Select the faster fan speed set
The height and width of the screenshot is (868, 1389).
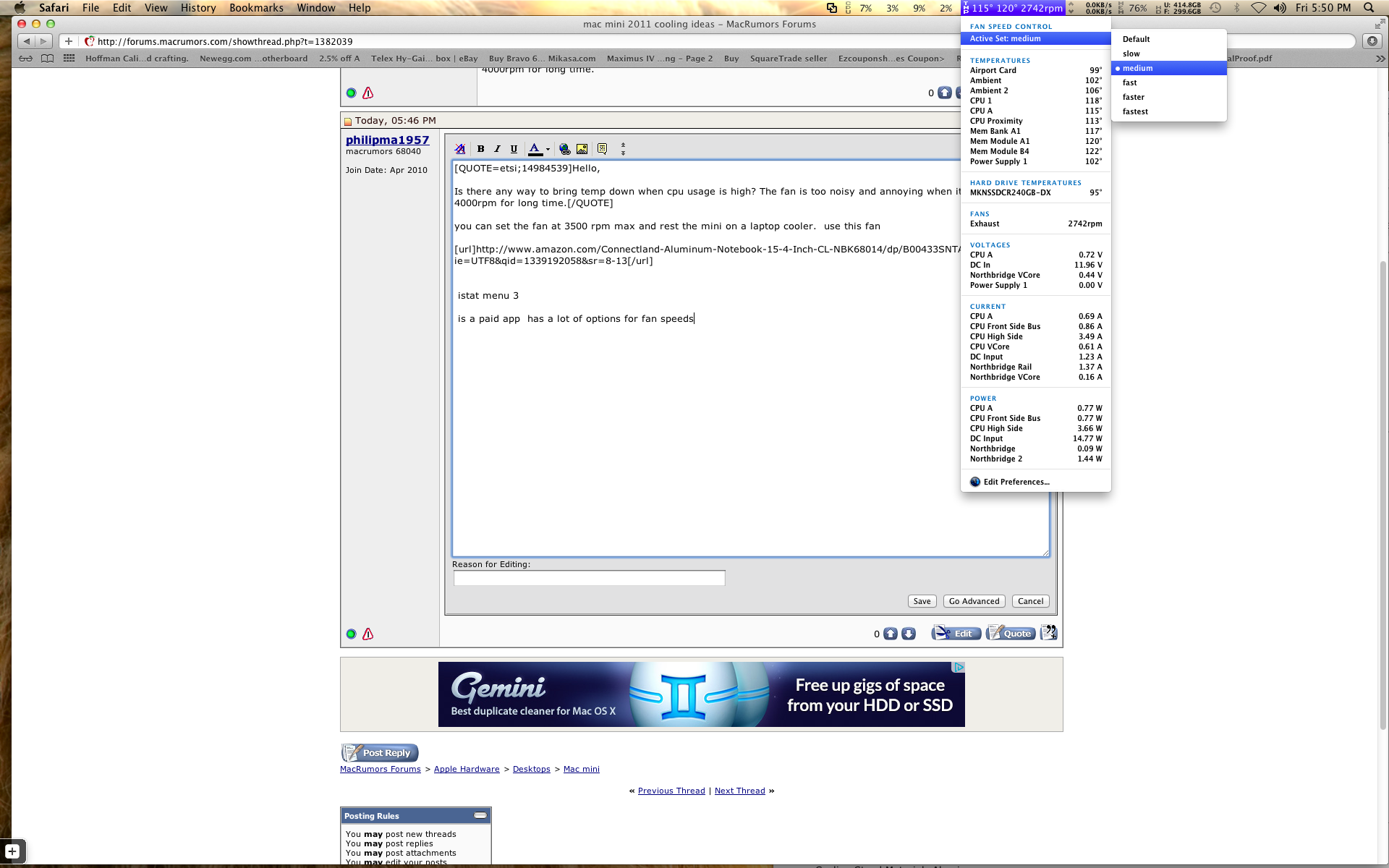coord(1169,97)
